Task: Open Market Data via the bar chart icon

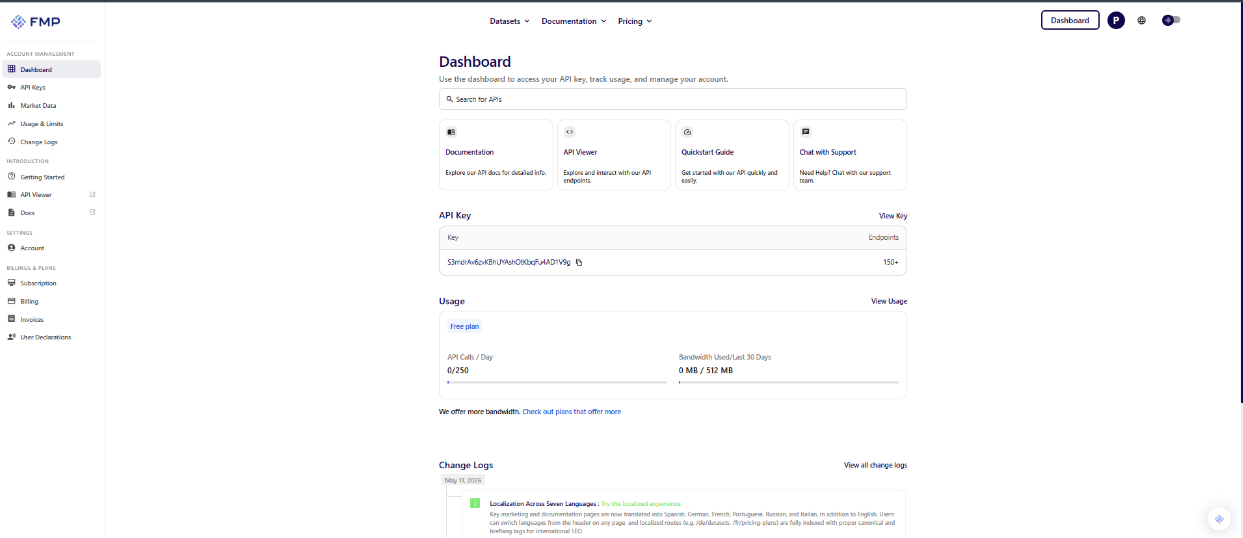Action: click(x=11, y=105)
